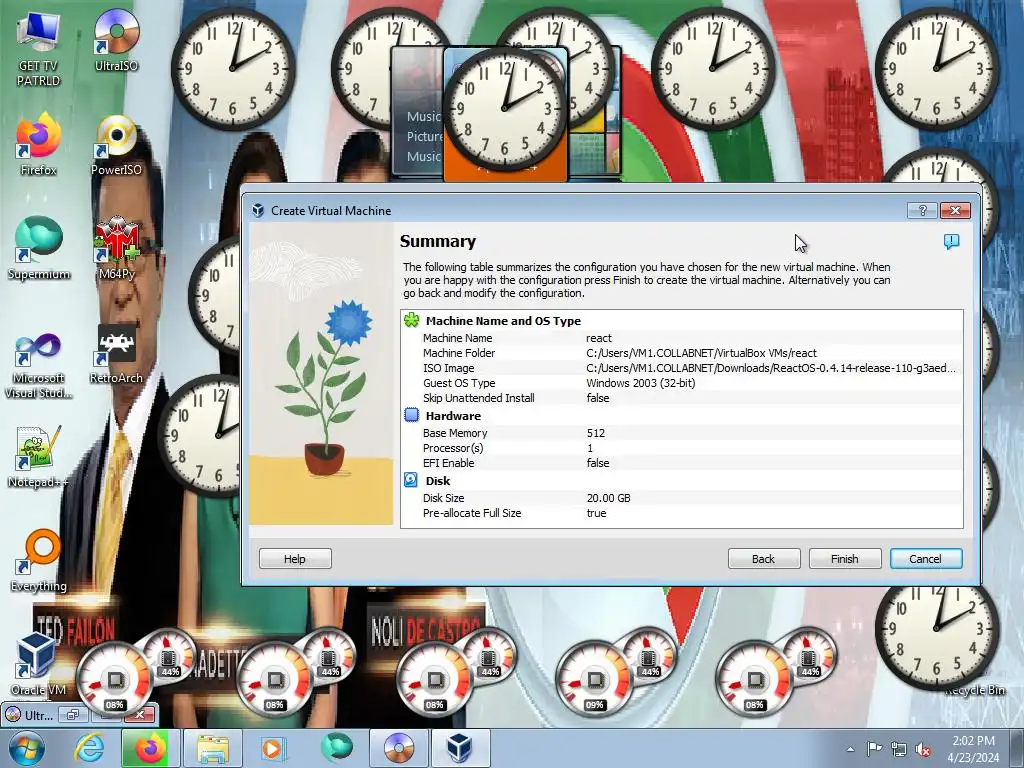
Task: Click the ISO Image ReactOS path value
Action: [x=771, y=368]
